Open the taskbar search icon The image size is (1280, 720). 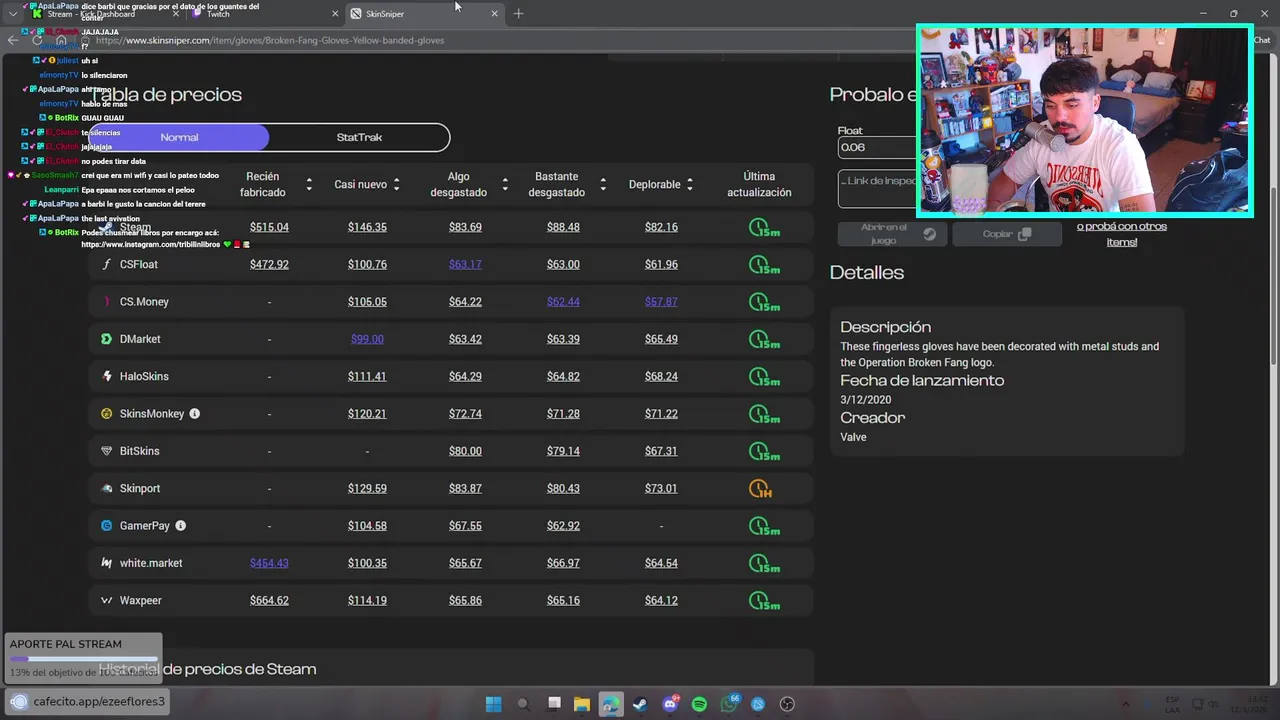pos(523,704)
